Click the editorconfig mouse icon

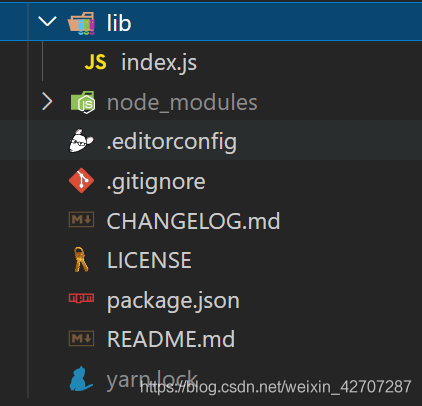pyautogui.click(x=81, y=141)
